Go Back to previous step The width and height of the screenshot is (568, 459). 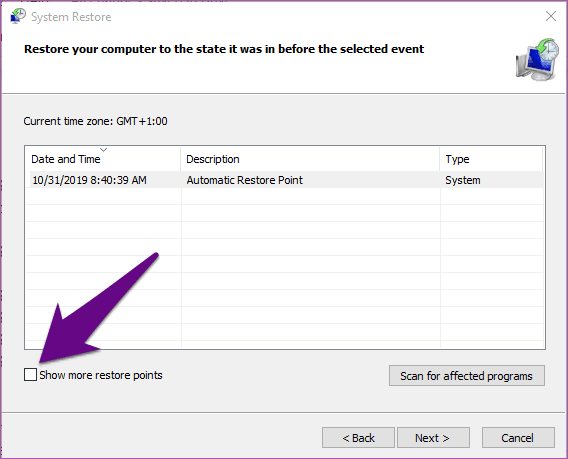358,438
